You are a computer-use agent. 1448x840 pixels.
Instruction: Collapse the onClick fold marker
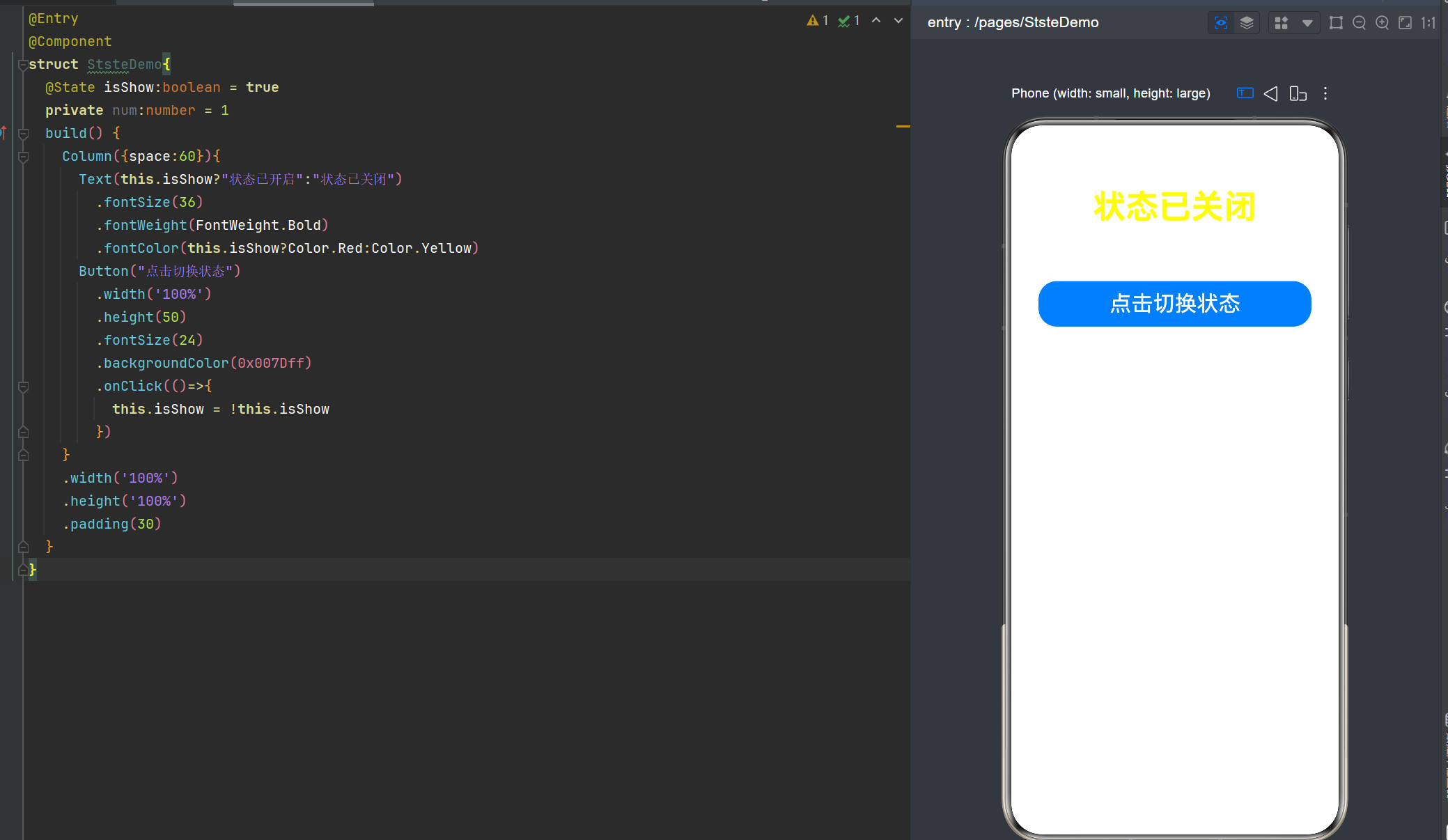click(23, 387)
